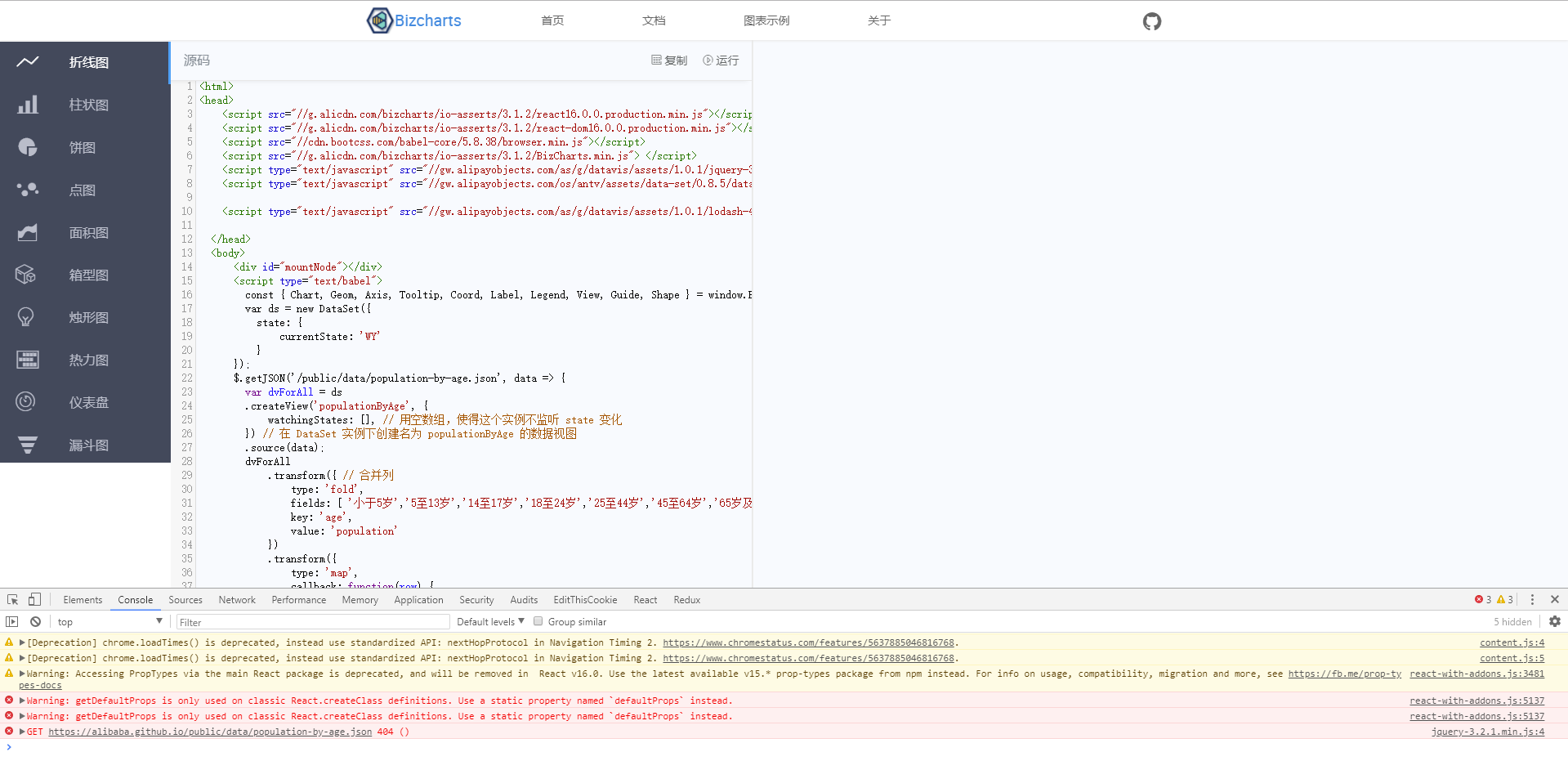
Task: Select the 仪表盘 (gauge) chart icon
Action: coord(27,401)
